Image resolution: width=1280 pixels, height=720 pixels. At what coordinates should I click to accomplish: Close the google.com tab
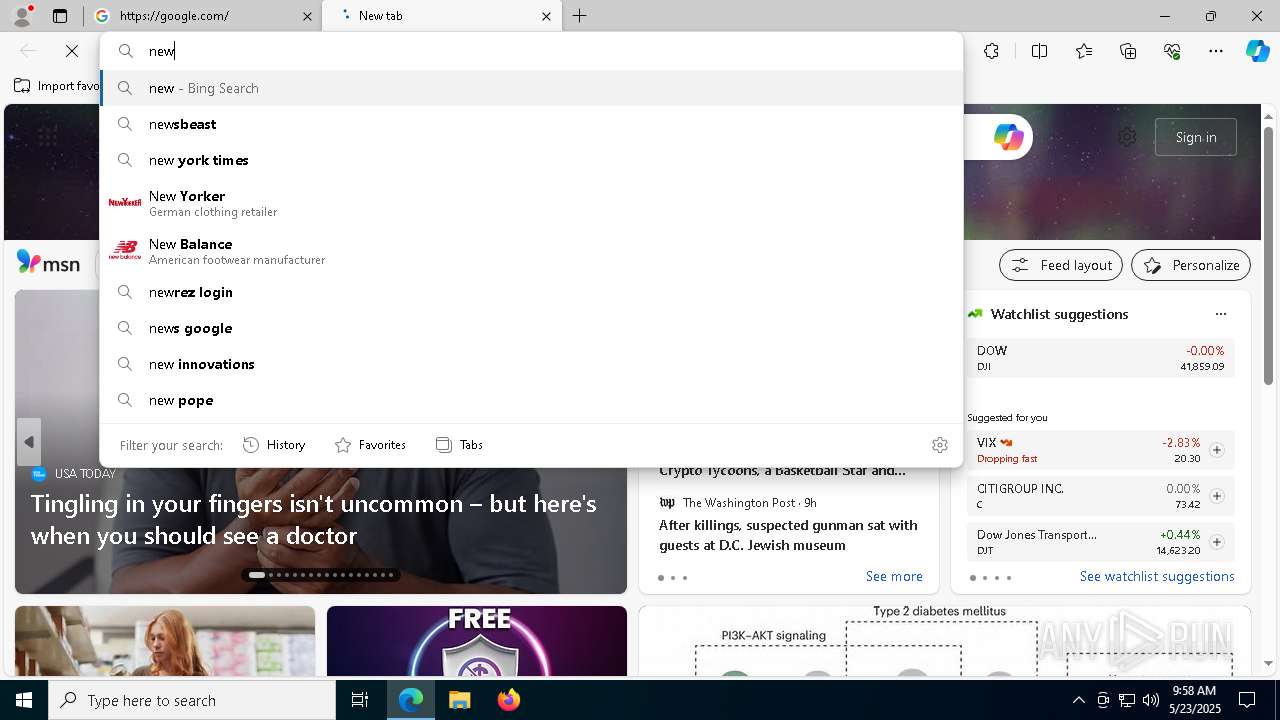click(308, 16)
